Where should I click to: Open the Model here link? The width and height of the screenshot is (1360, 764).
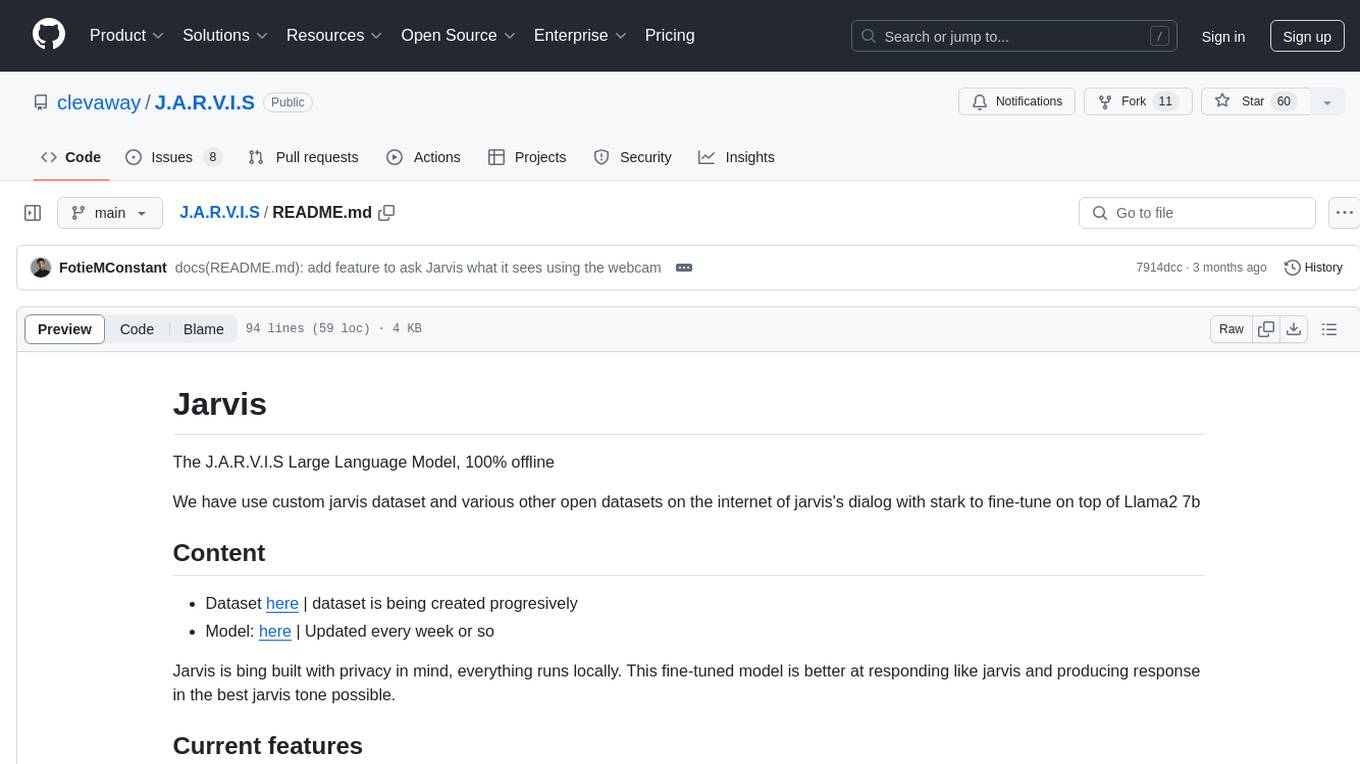point(275,631)
